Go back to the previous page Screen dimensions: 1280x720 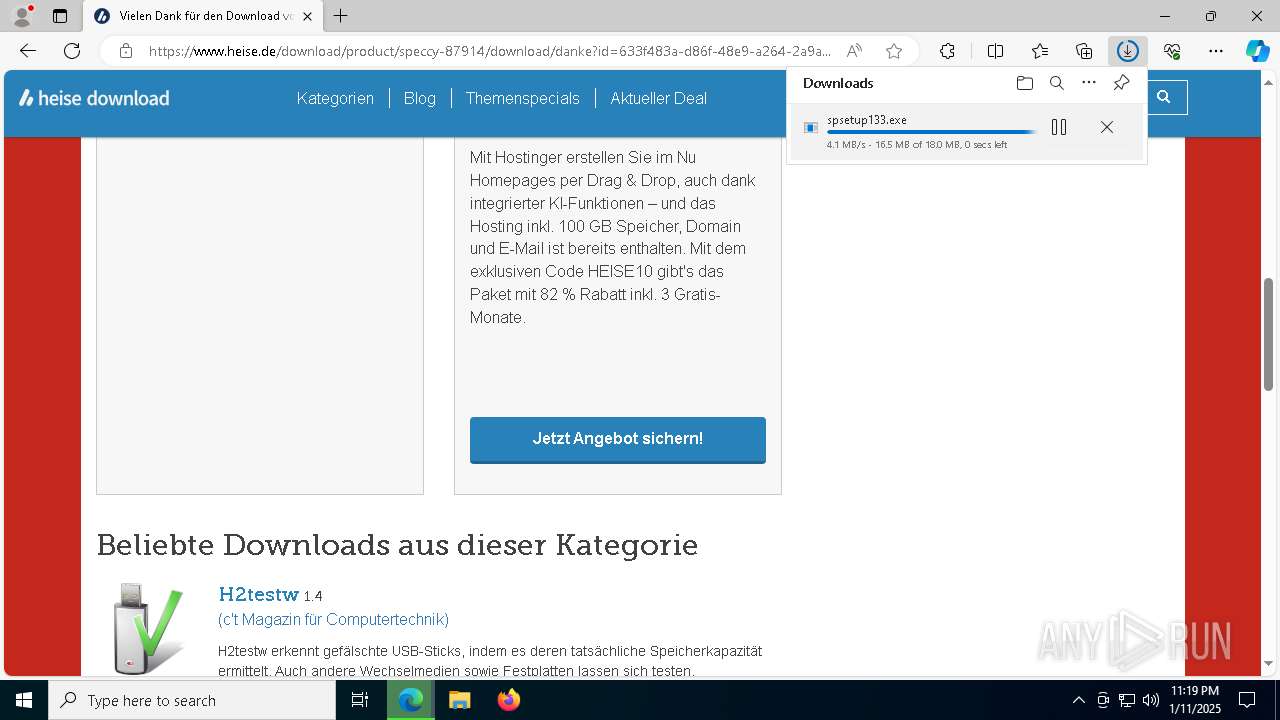click(x=28, y=51)
